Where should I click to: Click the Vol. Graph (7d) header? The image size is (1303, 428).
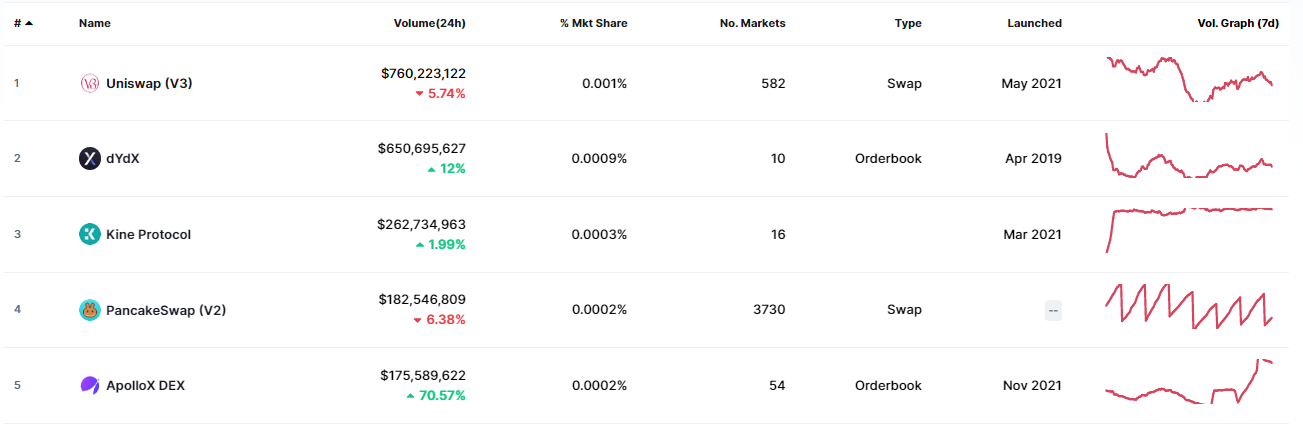coord(1238,23)
